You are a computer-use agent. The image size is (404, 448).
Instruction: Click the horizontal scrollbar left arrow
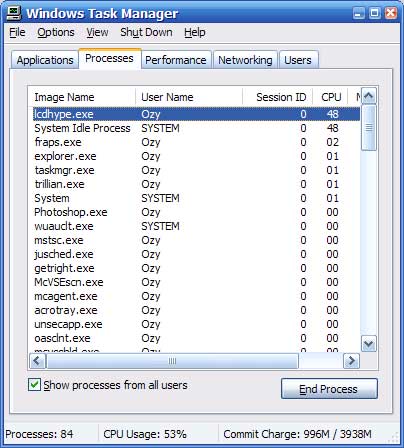(37, 361)
